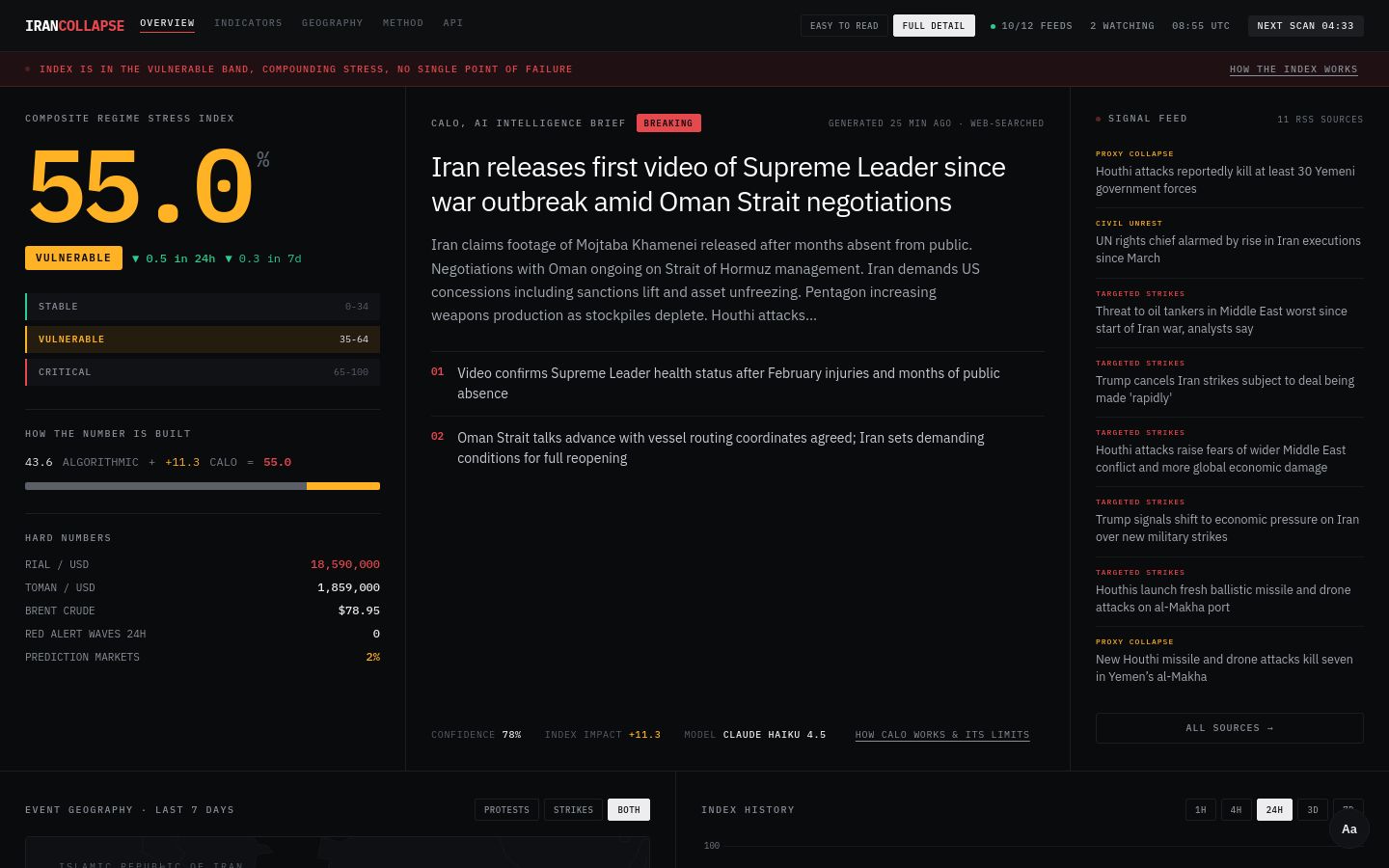1389x868 pixels.
Task: Select the Stable 0-34 band row
Action: 203,307
